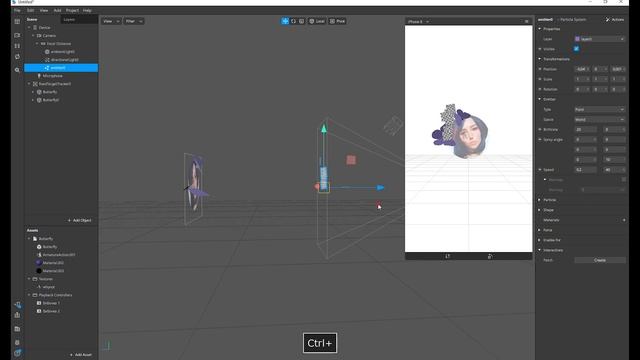Open the View menu in menu bar
This screenshot has width=640, height=360.
point(44,10)
